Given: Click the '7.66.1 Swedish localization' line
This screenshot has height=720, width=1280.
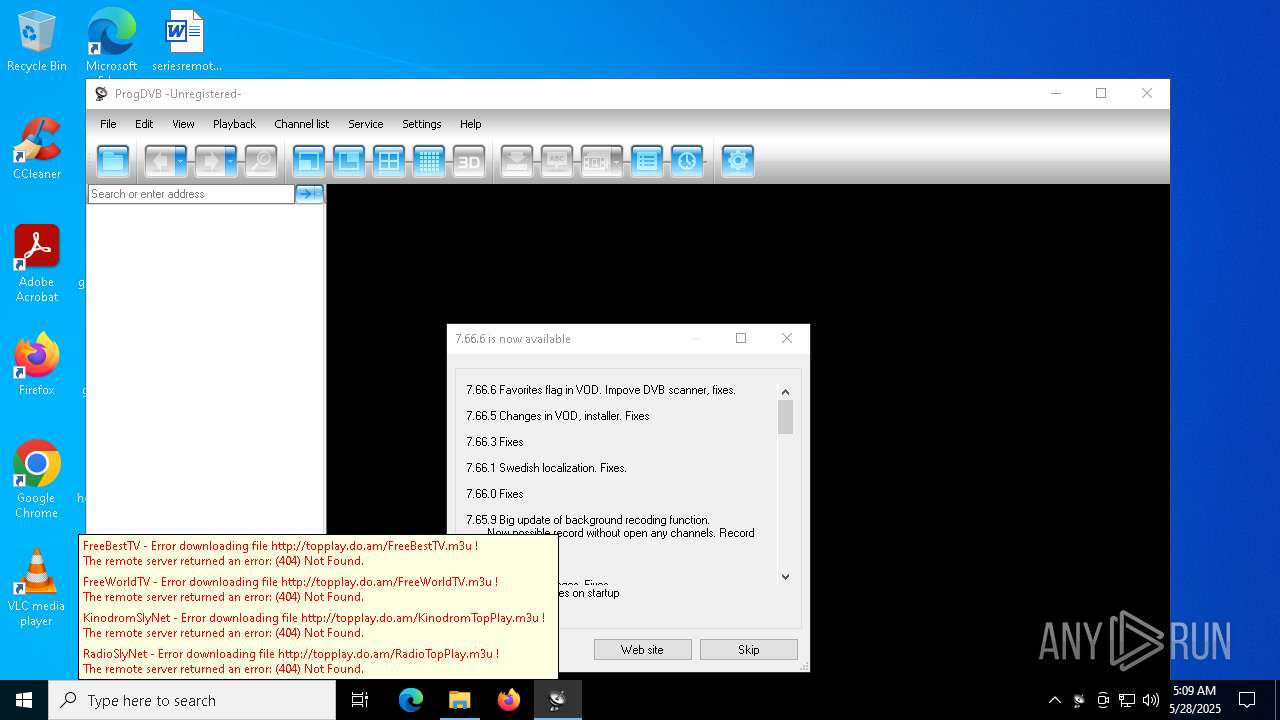Looking at the screenshot, I should click(x=546, y=468).
